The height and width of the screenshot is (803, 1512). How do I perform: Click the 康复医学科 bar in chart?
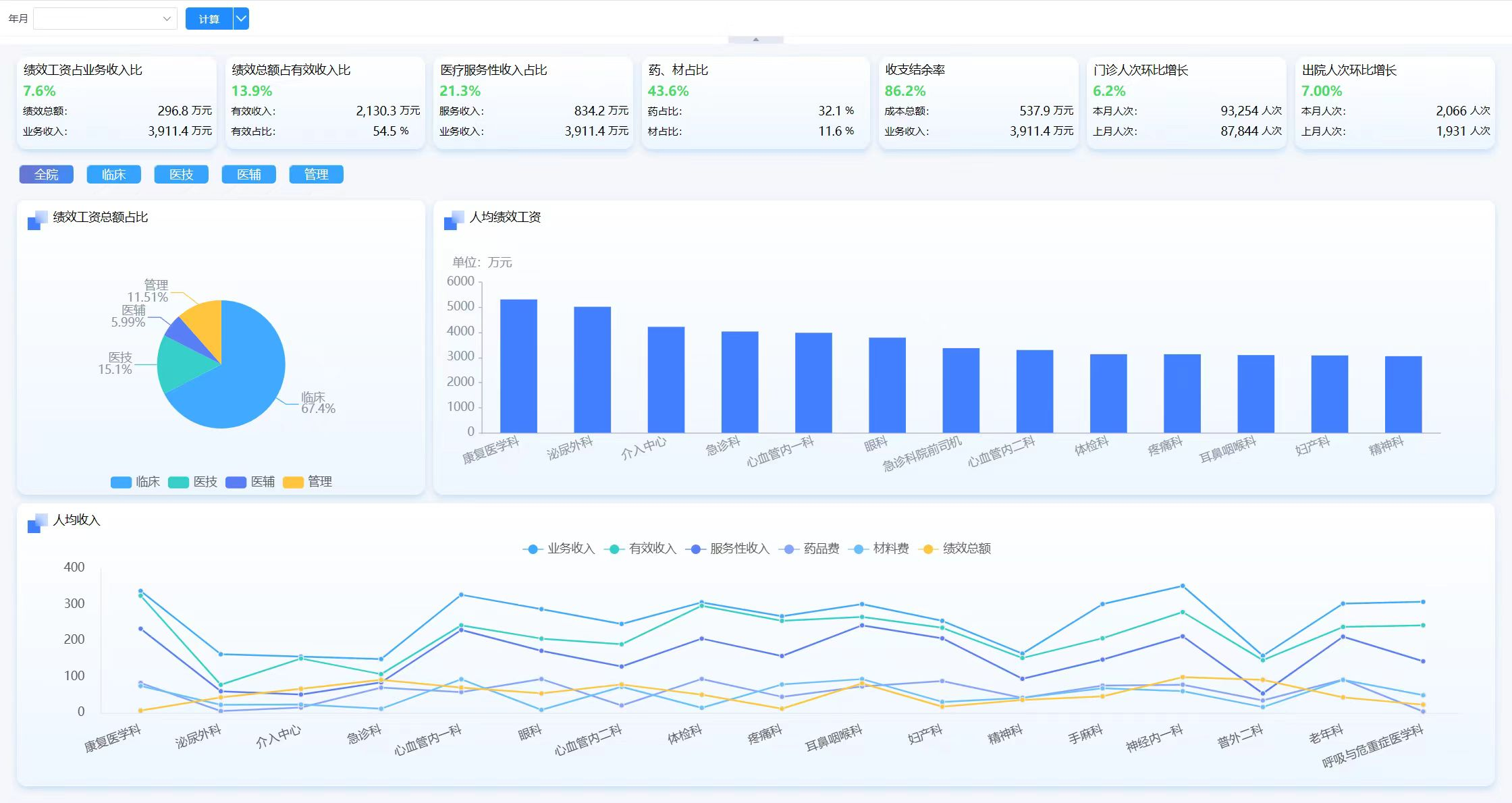pos(518,366)
